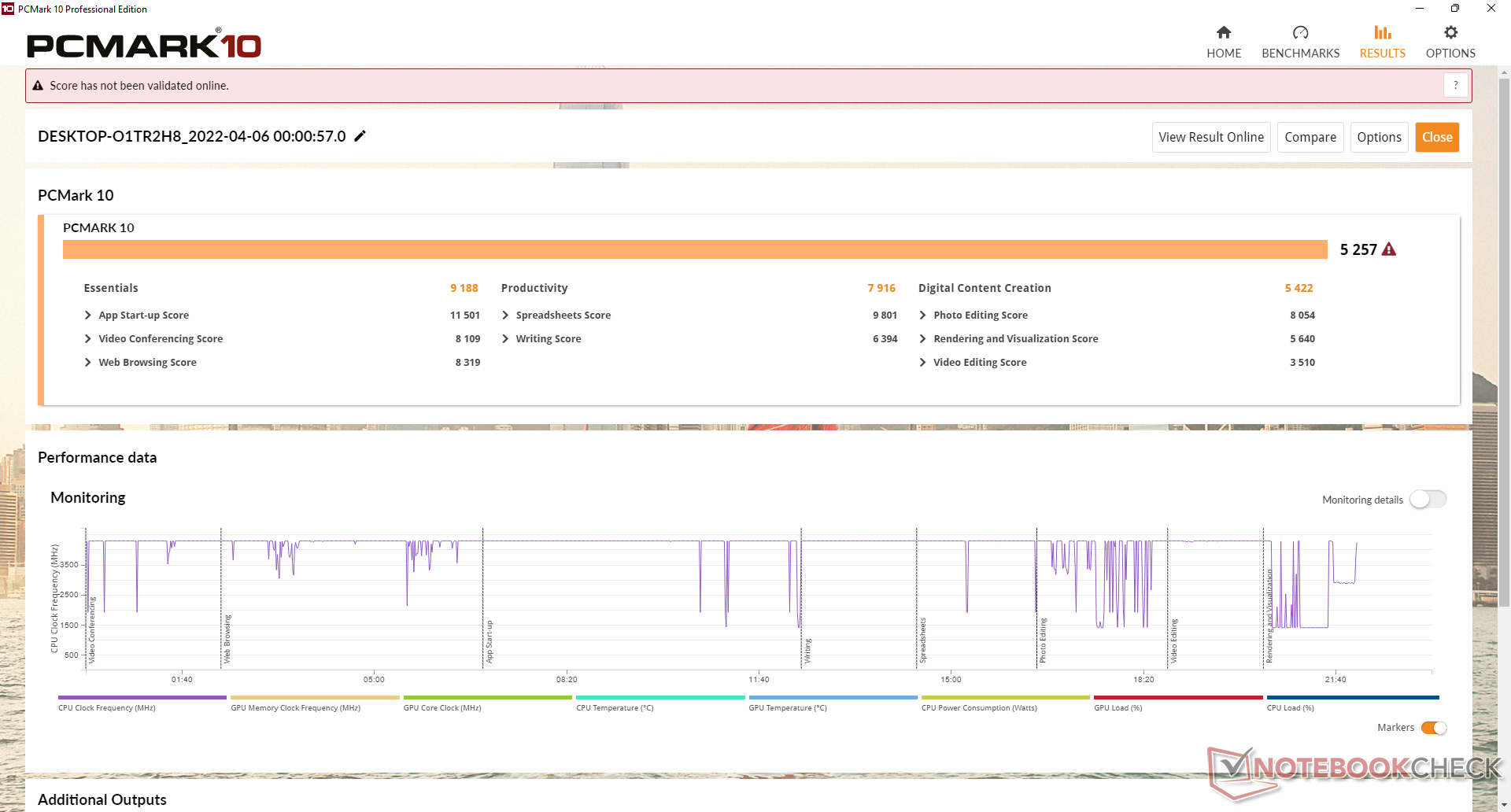The height and width of the screenshot is (812, 1511).
Task: Click the question mark help icon
Action: 1455,85
